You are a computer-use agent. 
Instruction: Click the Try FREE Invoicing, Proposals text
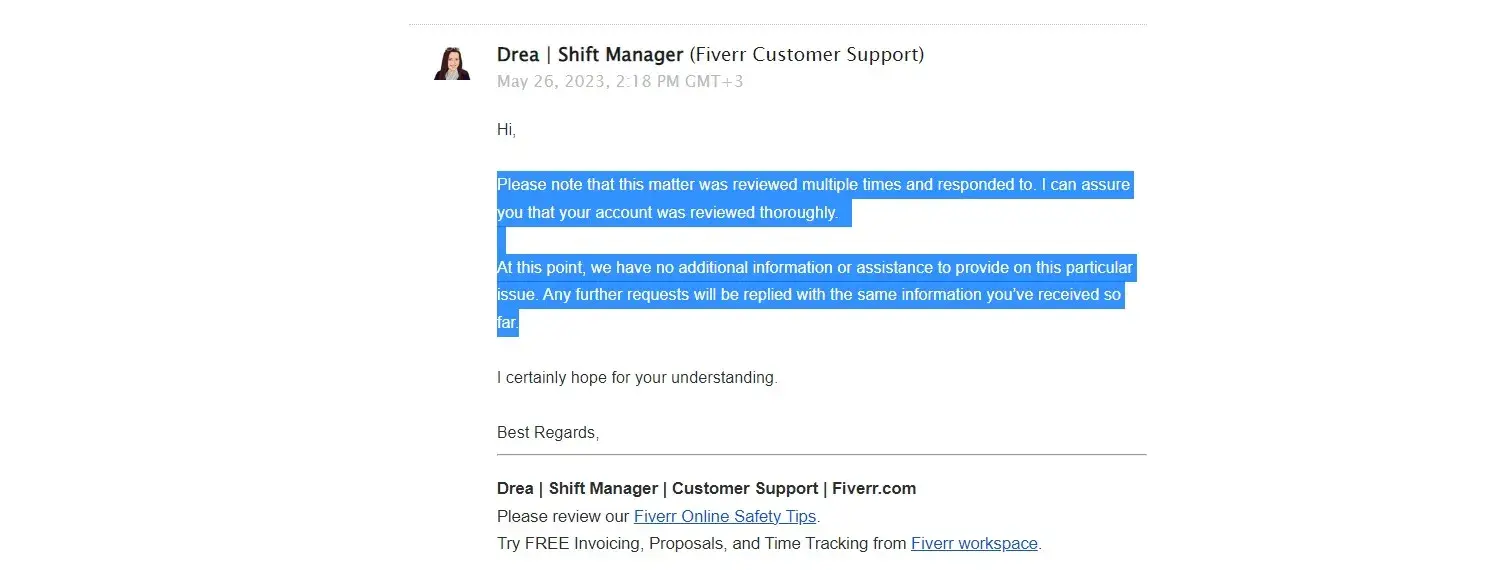[702, 544]
